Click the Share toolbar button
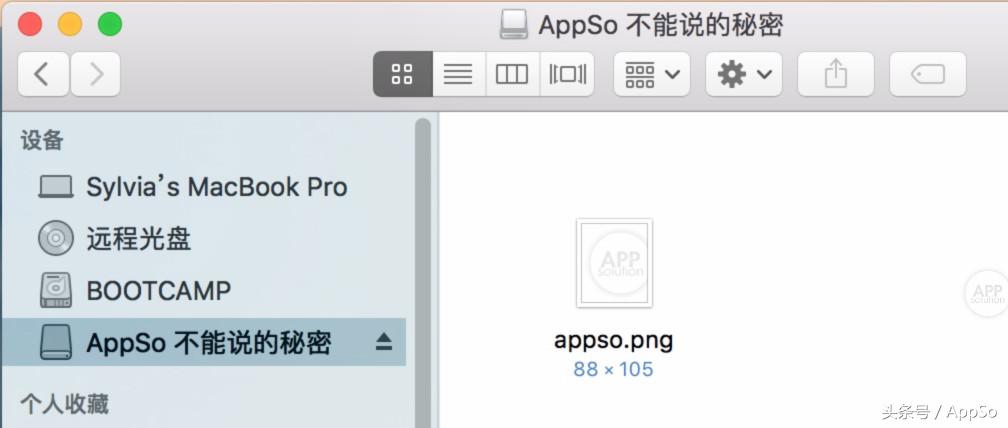1008x428 pixels. pyautogui.click(x=836, y=75)
